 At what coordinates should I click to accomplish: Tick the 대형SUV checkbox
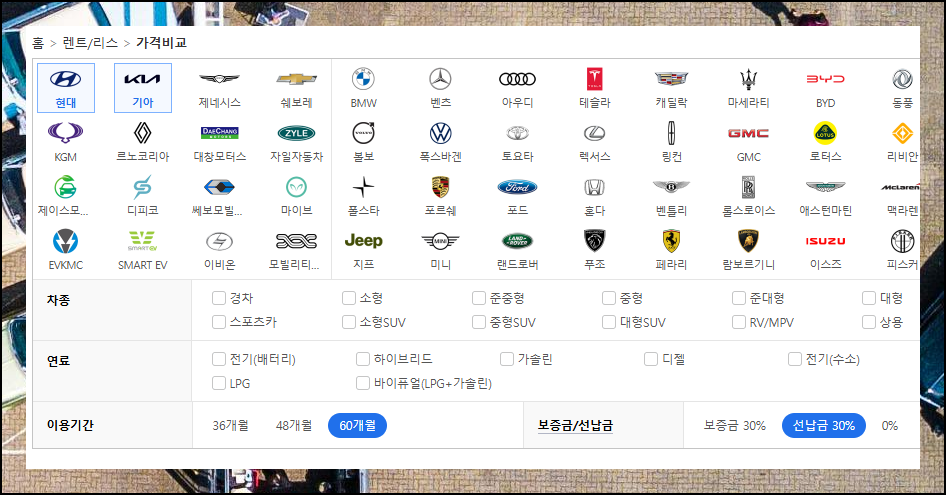tap(609, 322)
